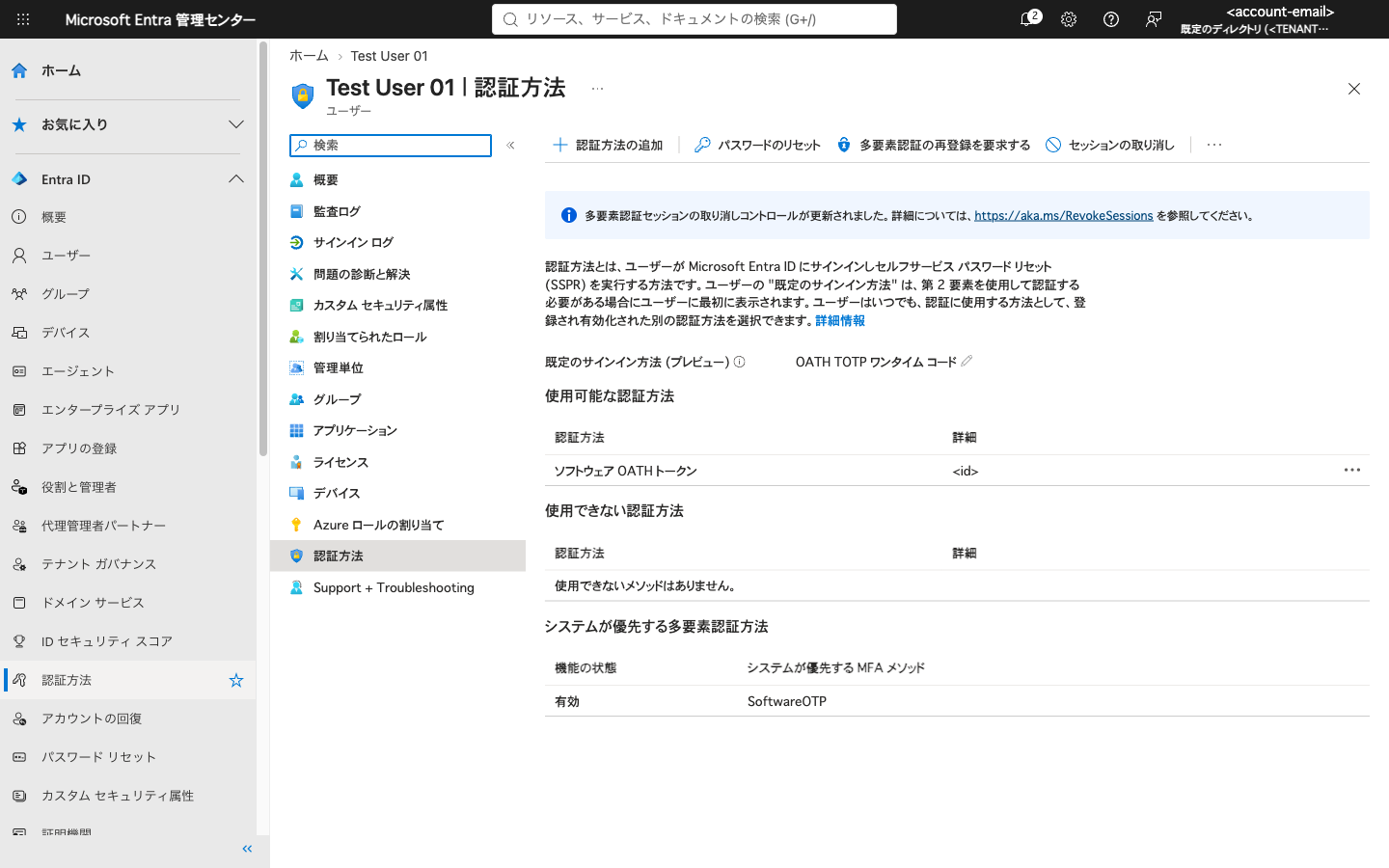The image size is (1389, 868).
Task: Click the アプリケーション icon
Action: 296,431
